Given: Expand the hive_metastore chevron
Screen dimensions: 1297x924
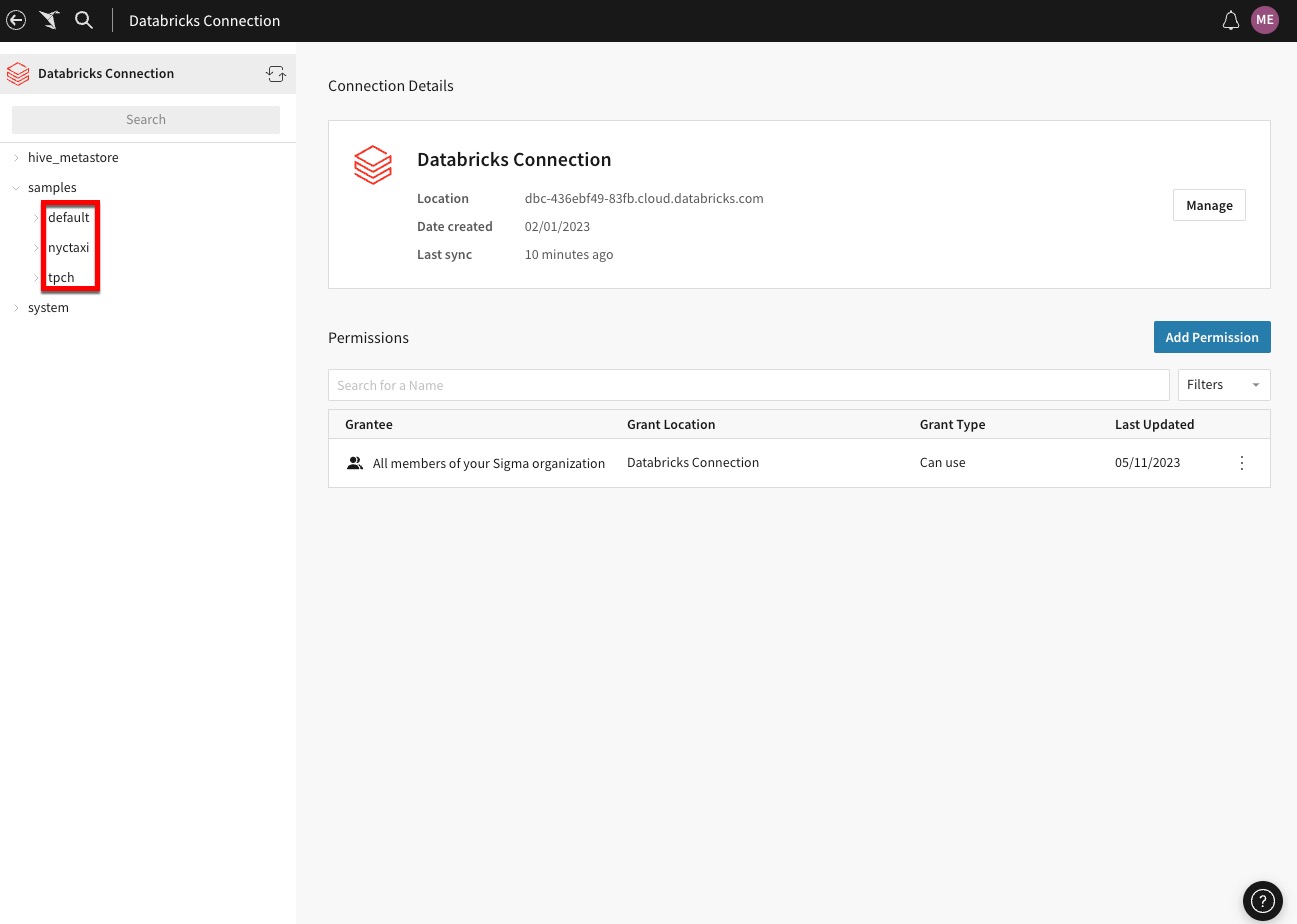Looking at the screenshot, I should (x=16, y=158).
